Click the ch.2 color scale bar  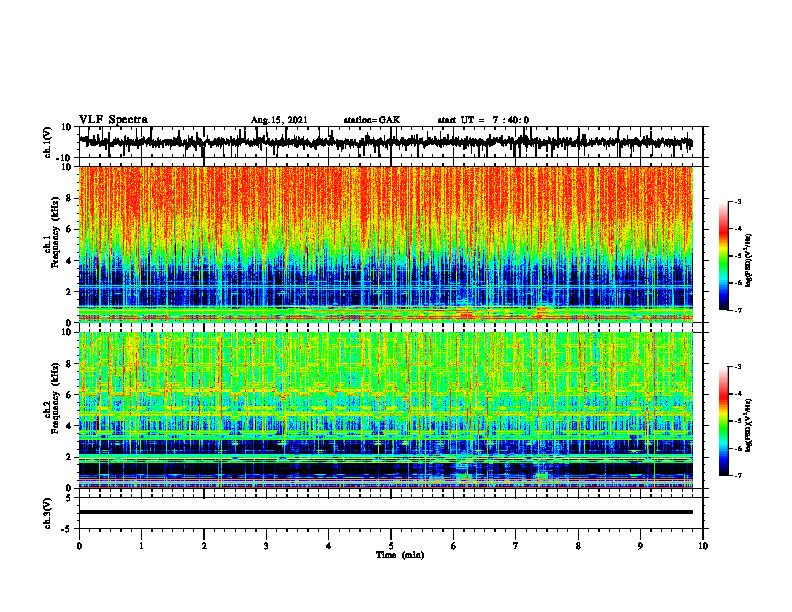[723, 421]
